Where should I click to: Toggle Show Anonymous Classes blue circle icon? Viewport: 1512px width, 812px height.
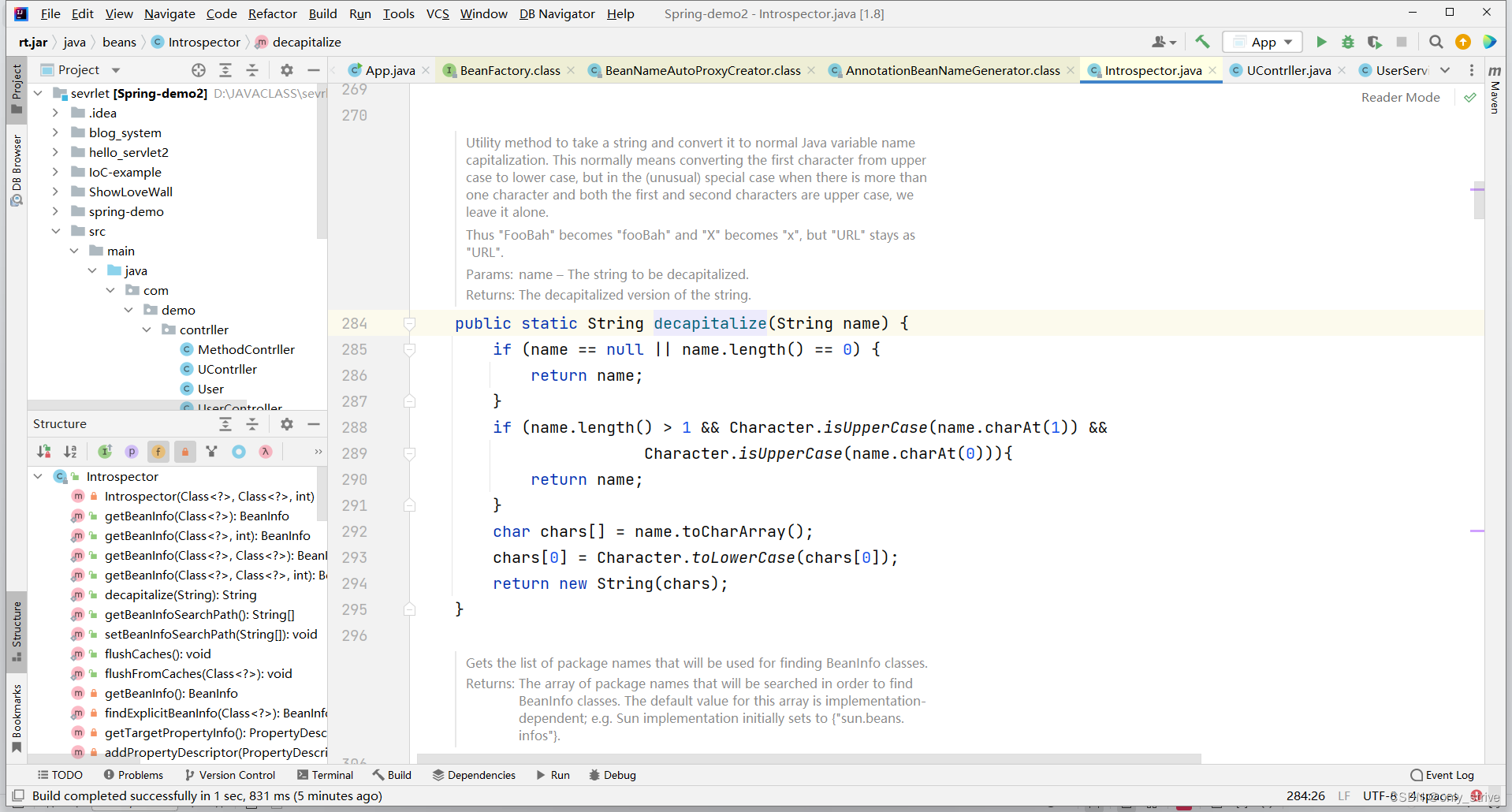click(x=239, y=452)
